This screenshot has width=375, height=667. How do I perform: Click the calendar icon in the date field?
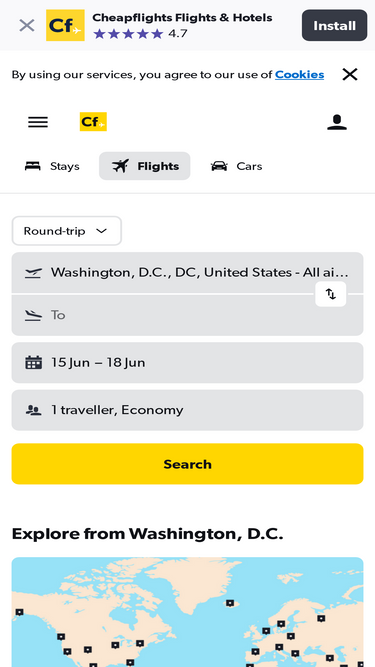point(33,362)
